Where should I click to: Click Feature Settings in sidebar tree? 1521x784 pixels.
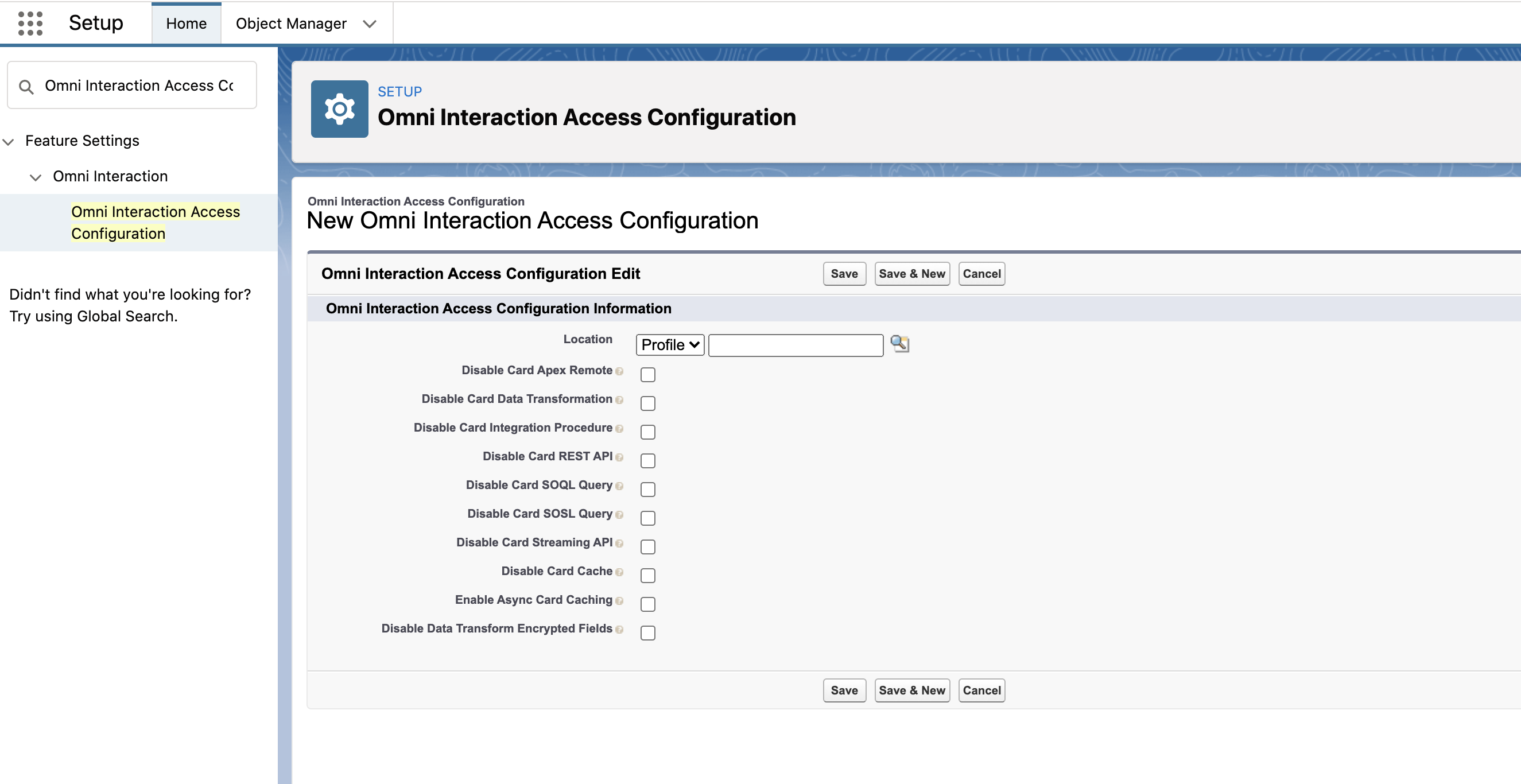[82, 141]
